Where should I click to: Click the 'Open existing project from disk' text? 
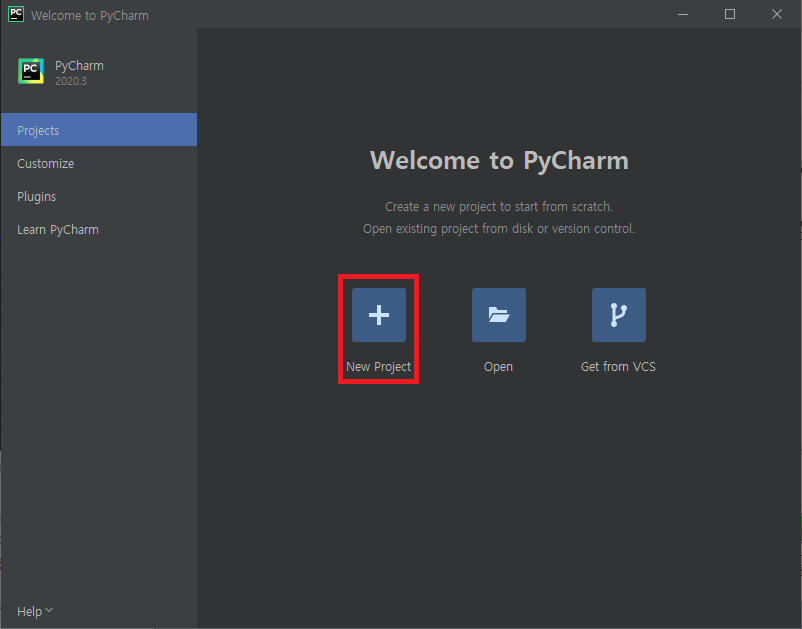point(499,229)
